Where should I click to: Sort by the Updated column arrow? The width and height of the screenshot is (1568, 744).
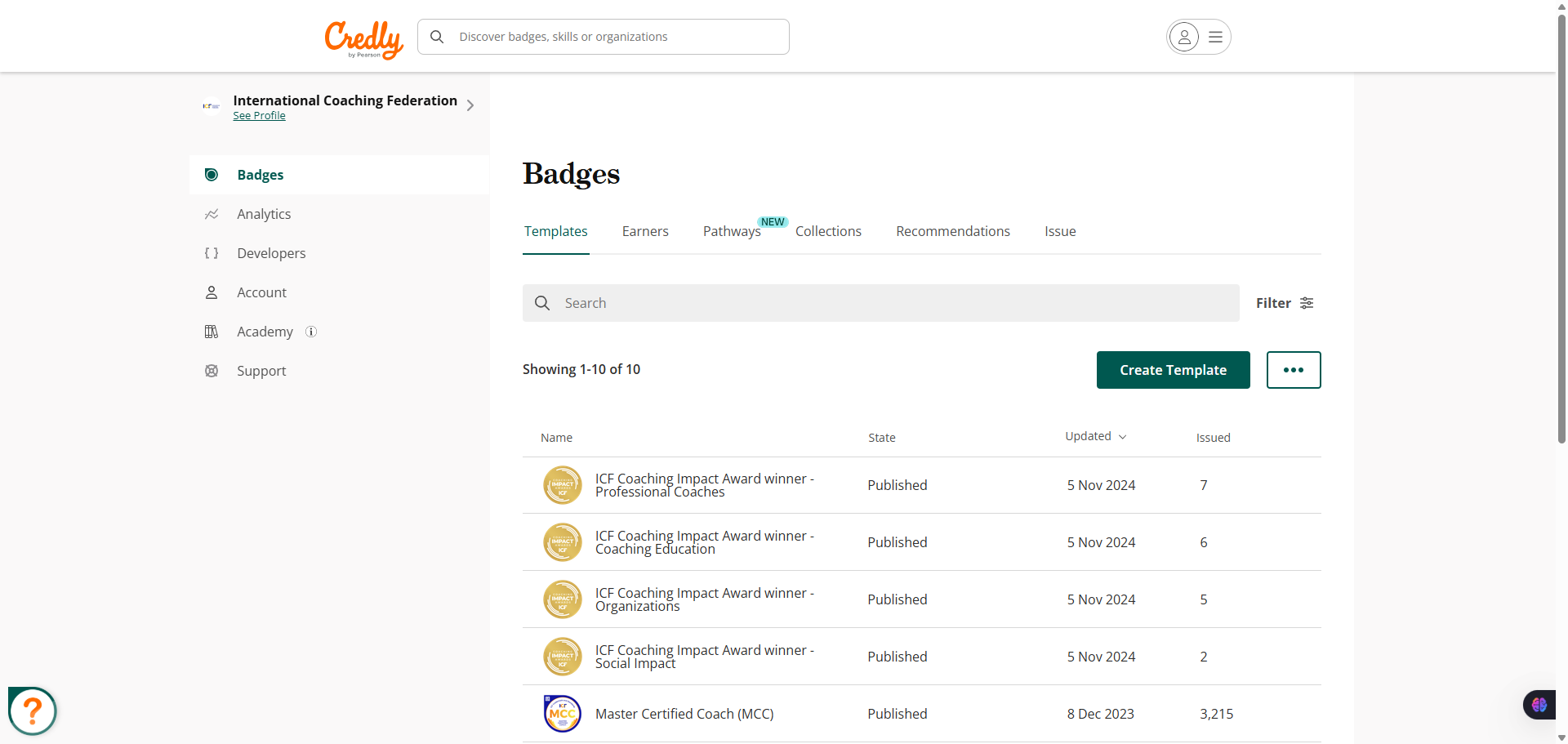pyautogui.click(x=1123, y=437)
